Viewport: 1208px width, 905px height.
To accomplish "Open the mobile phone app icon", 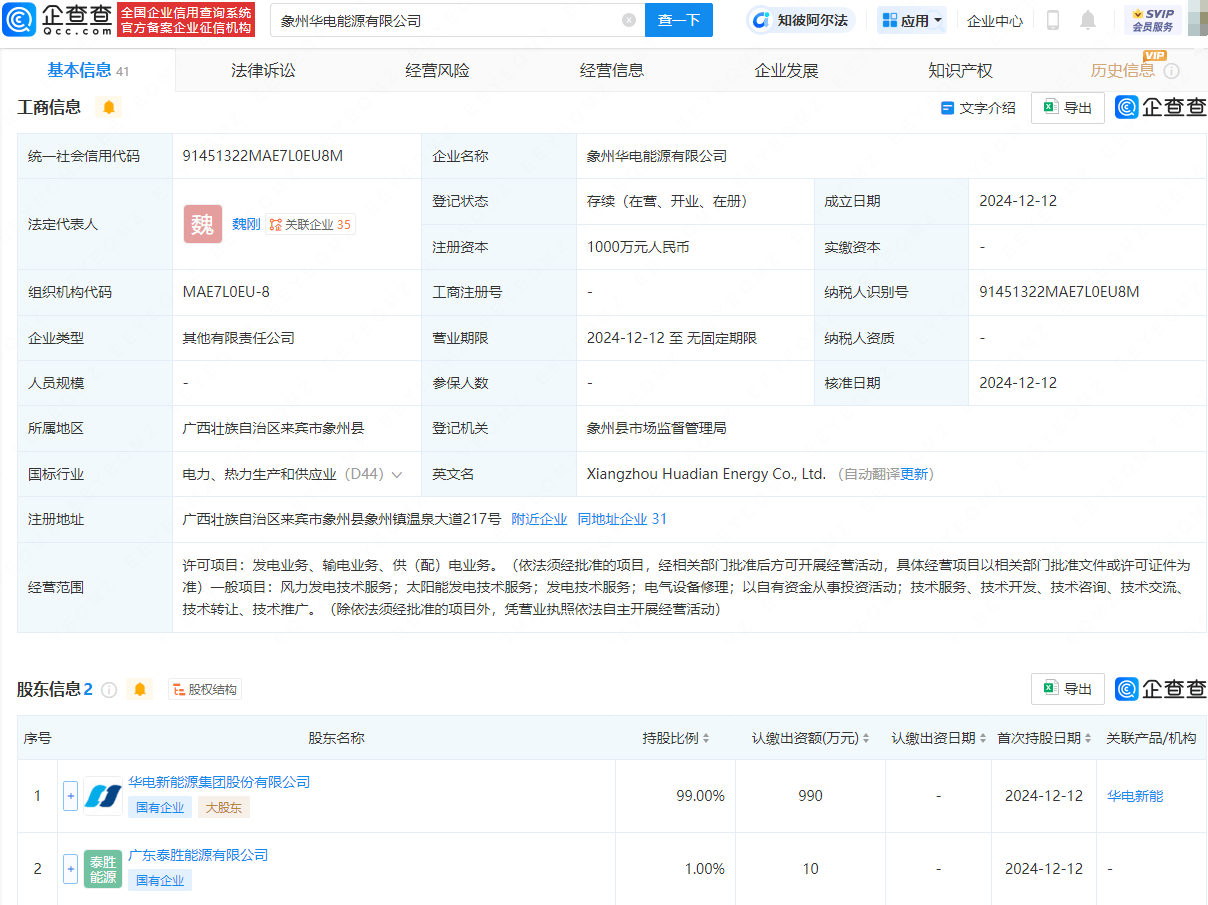I will [1053, 20].
